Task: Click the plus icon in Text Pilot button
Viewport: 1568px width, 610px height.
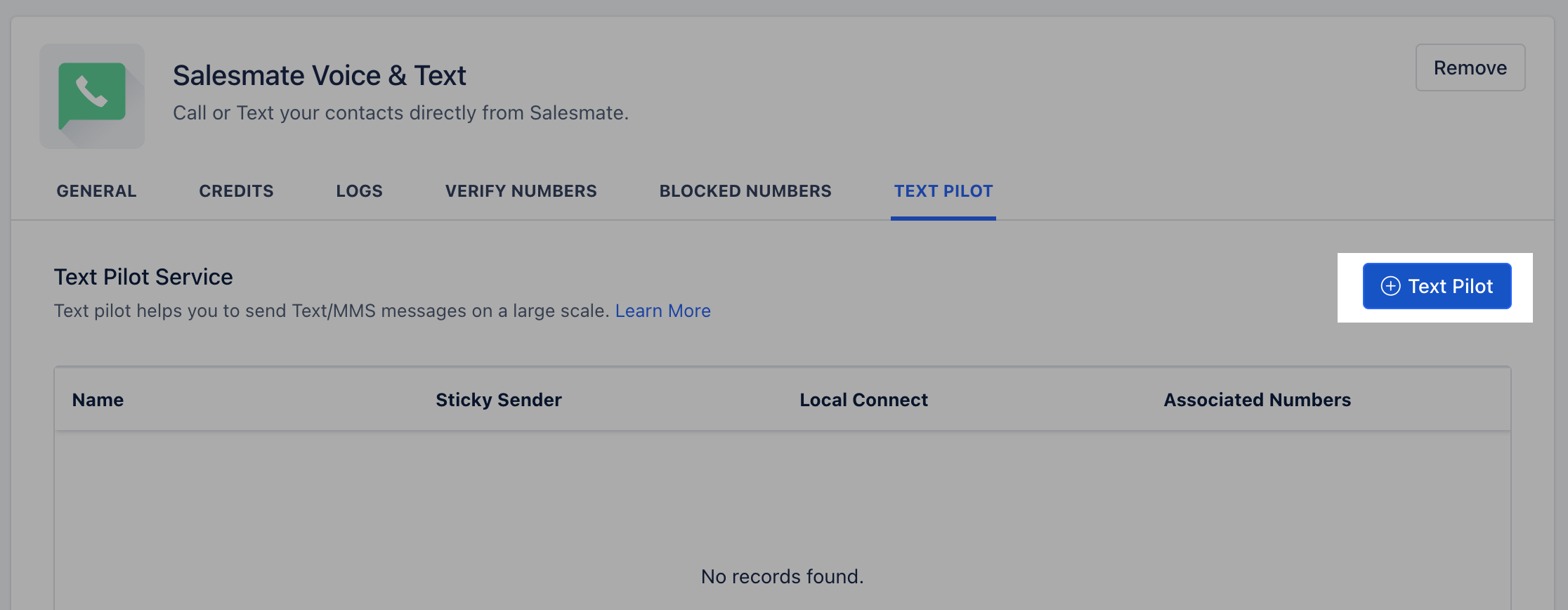Action: pos(1390,286)
